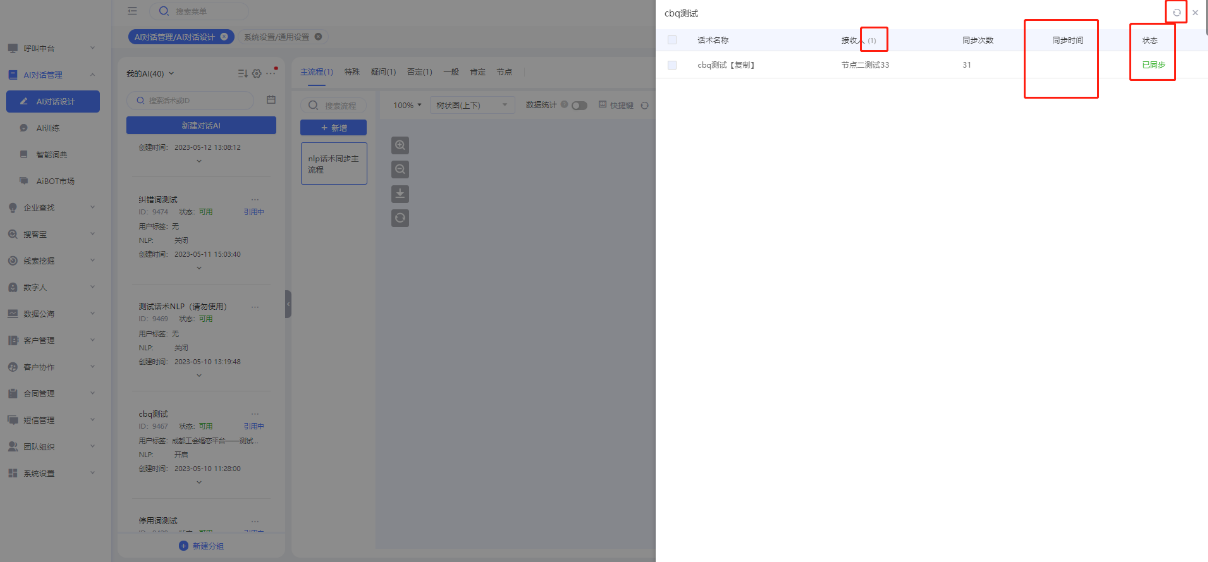Click the 新建对话AI button
Viewport: 1208px width, 562px height.
tap(201, 125)
